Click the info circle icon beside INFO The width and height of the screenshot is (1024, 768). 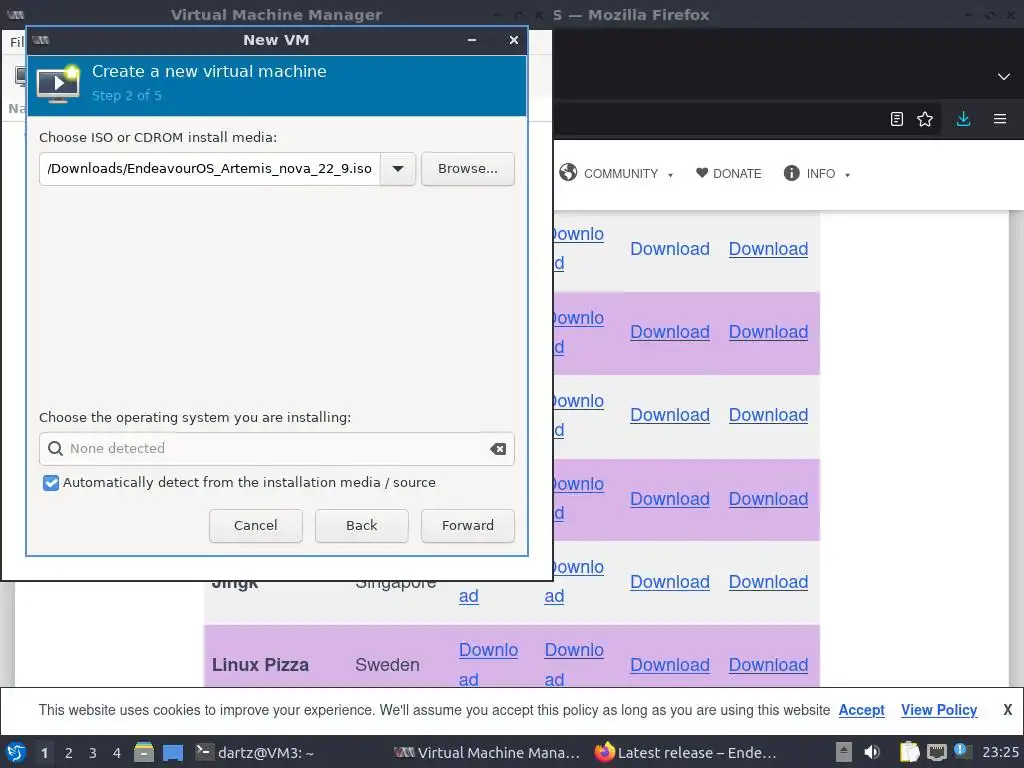791,173
